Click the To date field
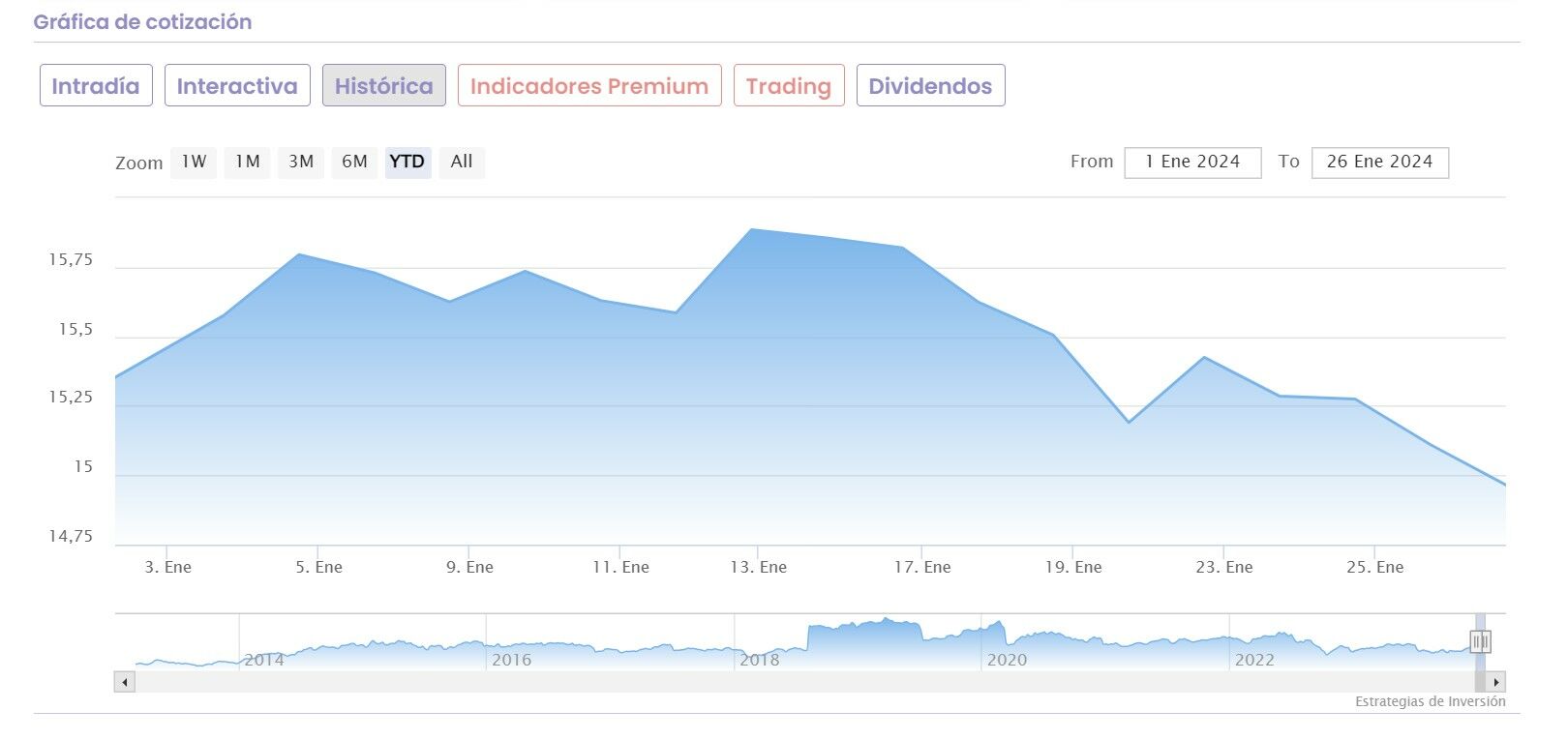 pos(1379,163)
